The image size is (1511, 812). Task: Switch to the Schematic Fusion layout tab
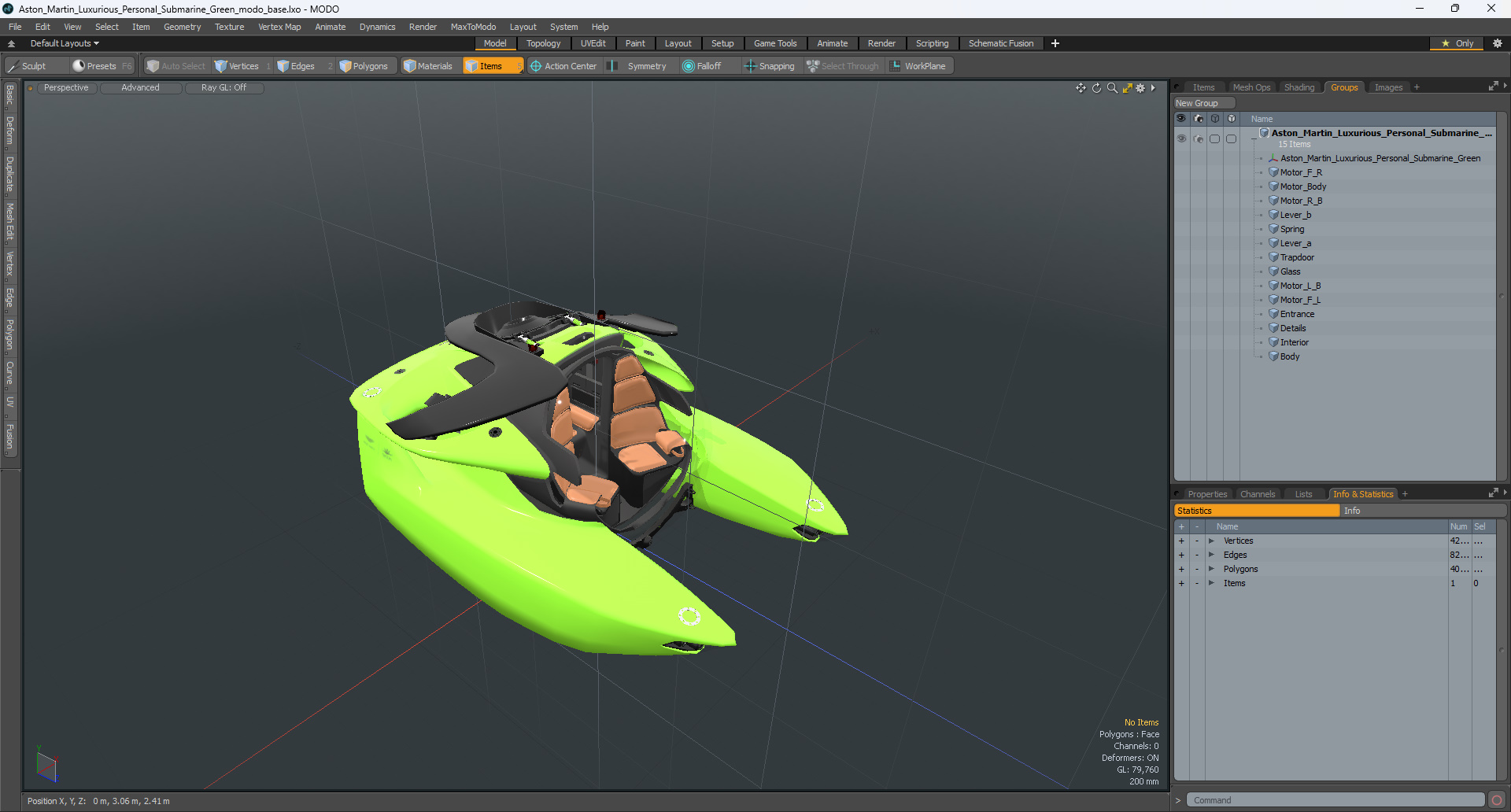click(1001, 43)
